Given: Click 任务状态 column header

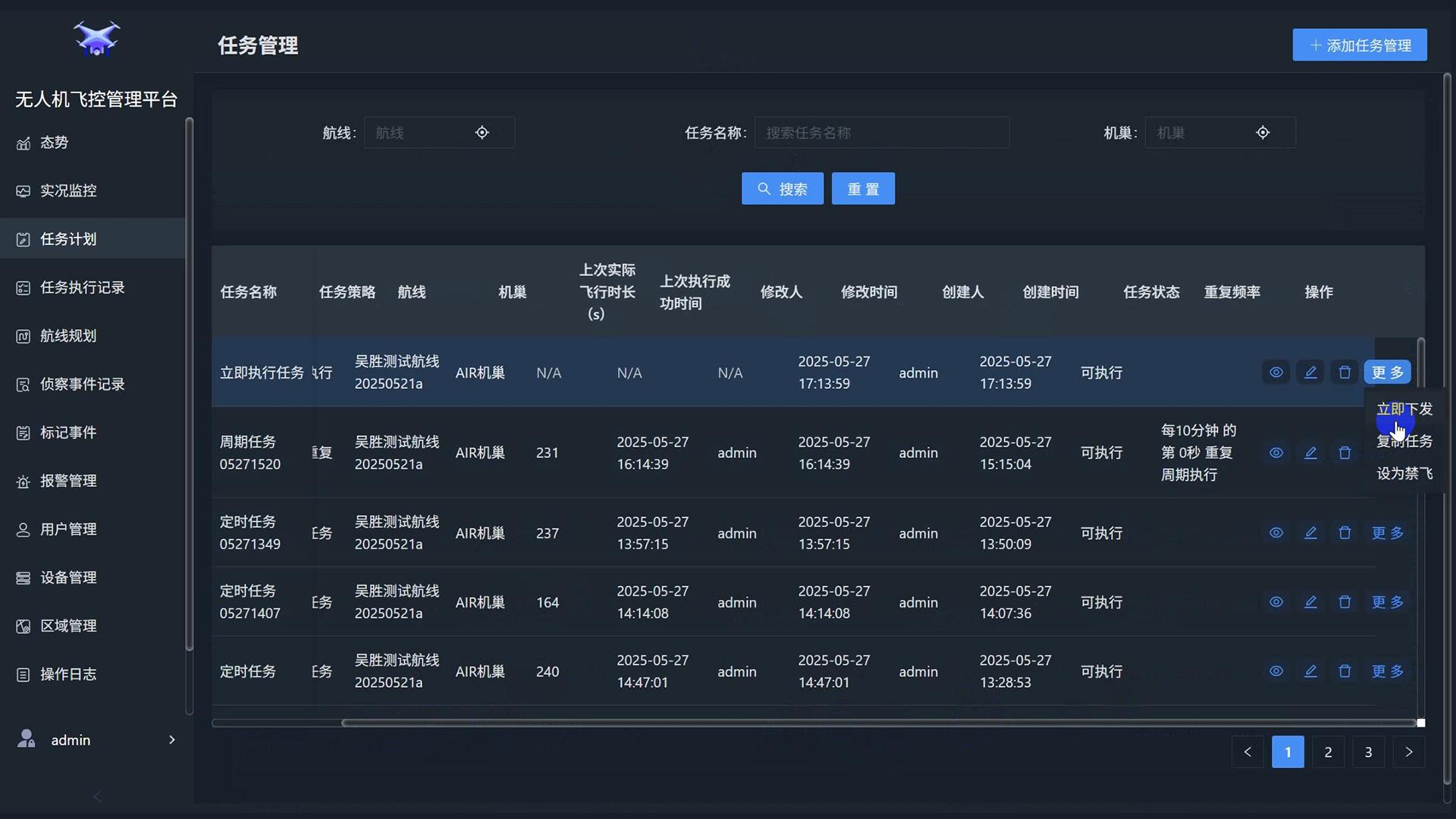Looking at the screenshot, I should 1151,292.
